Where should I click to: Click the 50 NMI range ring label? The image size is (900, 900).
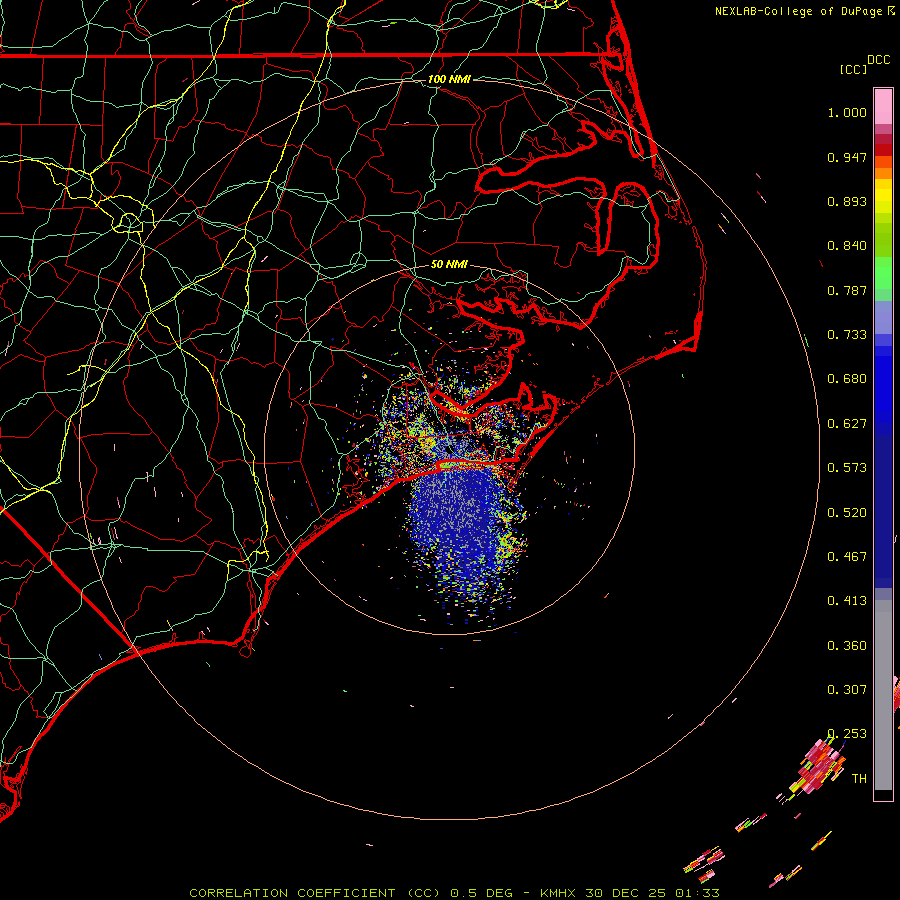[449, 264]
